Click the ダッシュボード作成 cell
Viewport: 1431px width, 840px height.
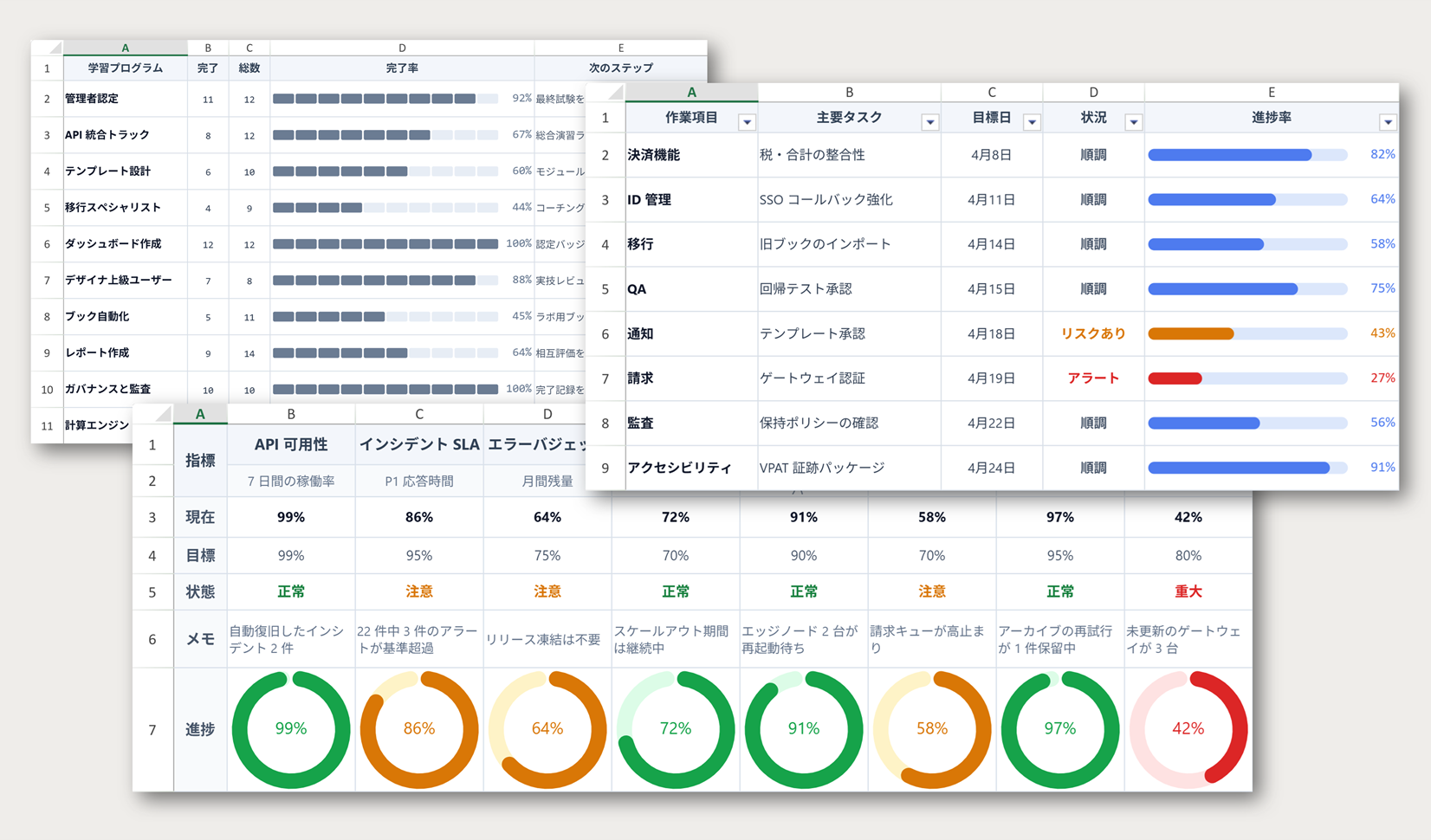point(126,244)
